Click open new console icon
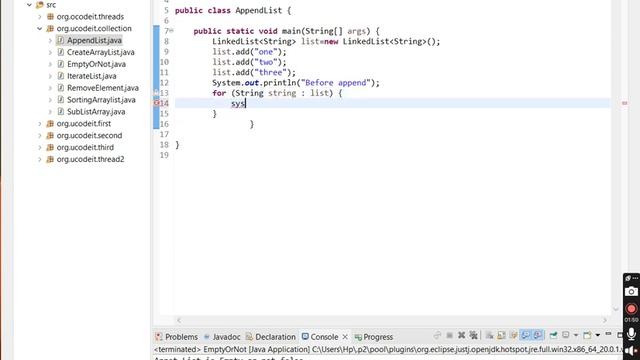640x360 pixels. point(587,336)
